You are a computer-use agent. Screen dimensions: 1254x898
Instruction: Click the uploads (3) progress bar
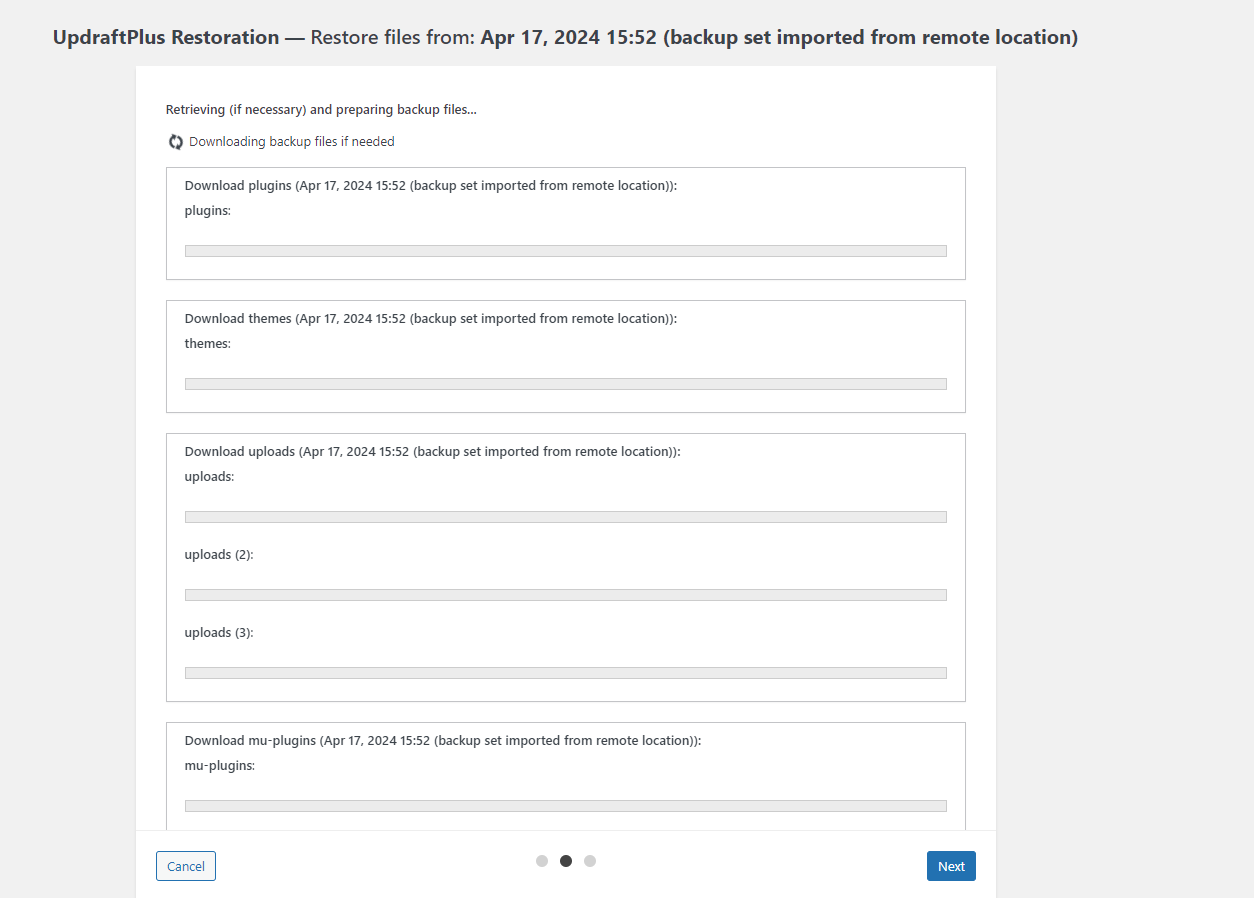pyautogui.click(x=566, y=673)
